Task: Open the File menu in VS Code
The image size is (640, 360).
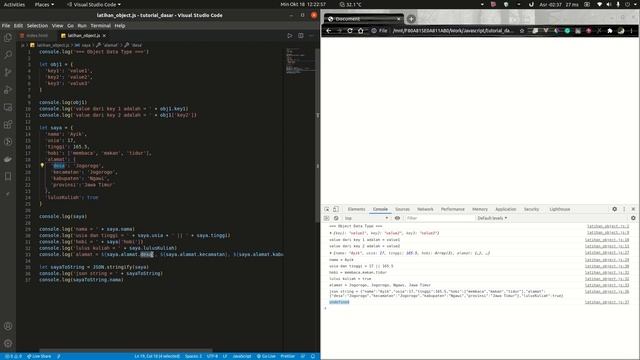Action: pos(6,25)
